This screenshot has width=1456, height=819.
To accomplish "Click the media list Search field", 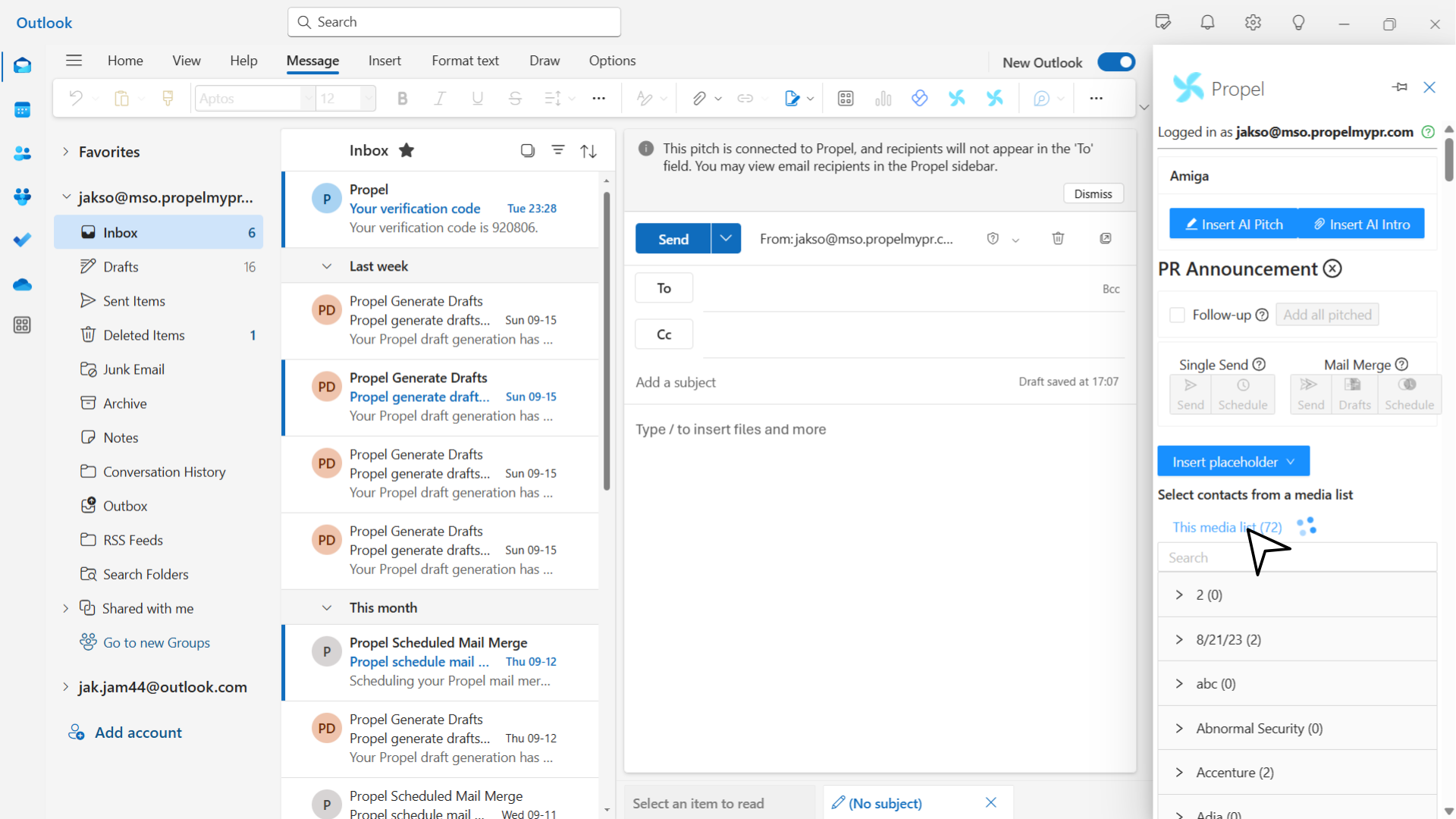I will [x=1297, y=557].
